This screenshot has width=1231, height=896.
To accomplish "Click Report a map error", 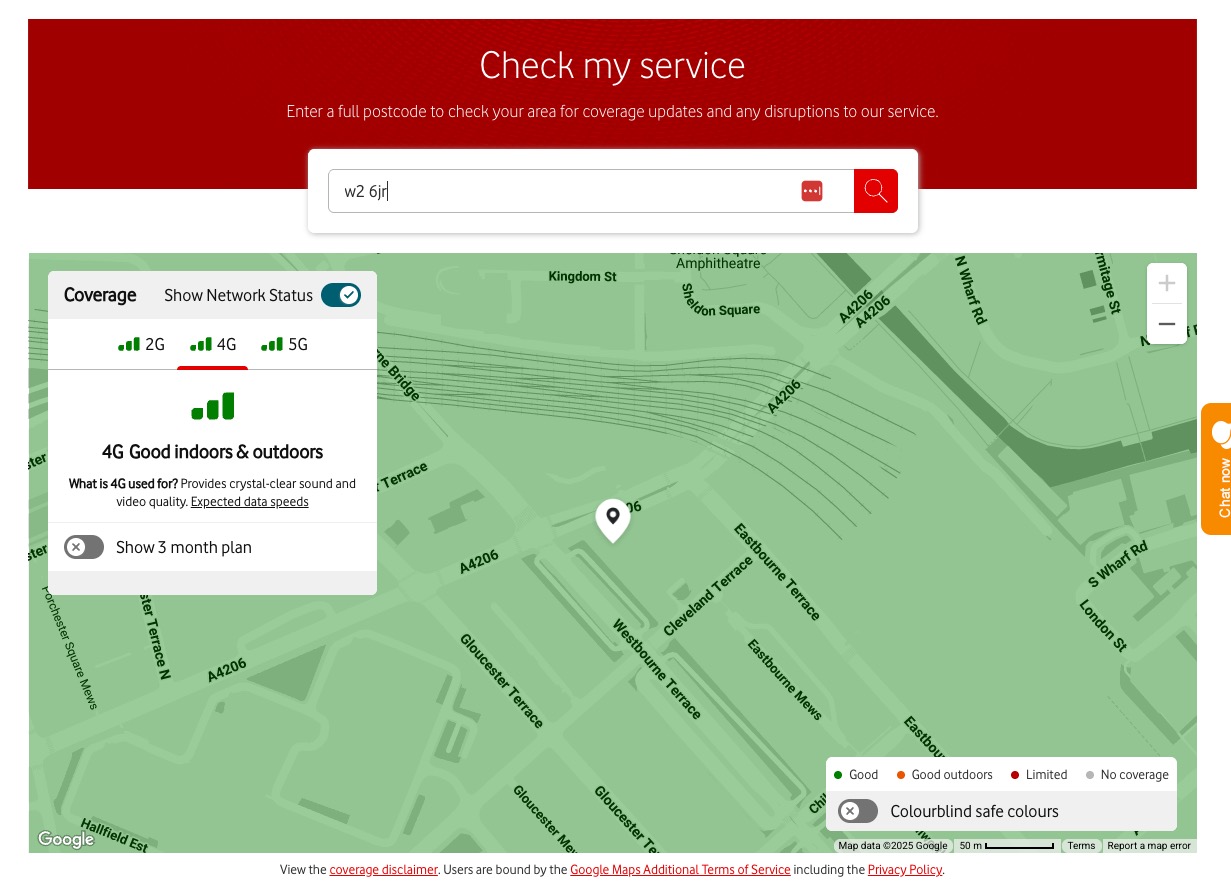I will coord(1149,846).
